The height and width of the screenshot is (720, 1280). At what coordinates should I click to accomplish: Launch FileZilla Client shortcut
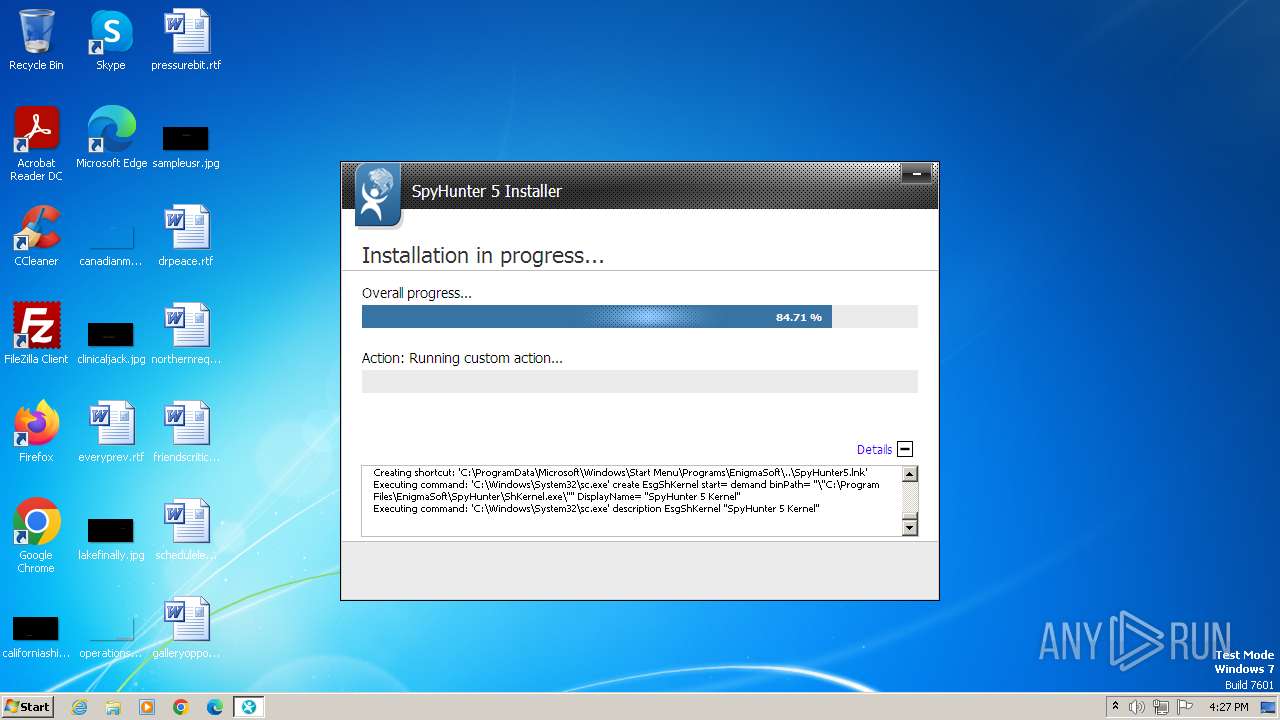click(36, 333)
